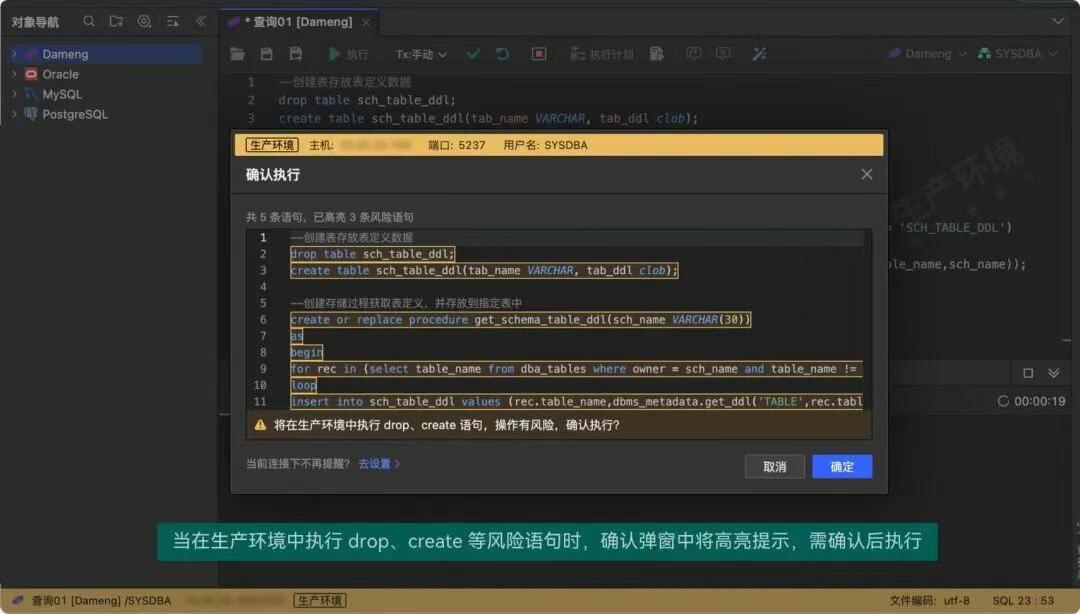This screenshot has height=614, width=1080.
Task: Switch to the 查询01 [Dameng] tab
Action: pos(298,22)
